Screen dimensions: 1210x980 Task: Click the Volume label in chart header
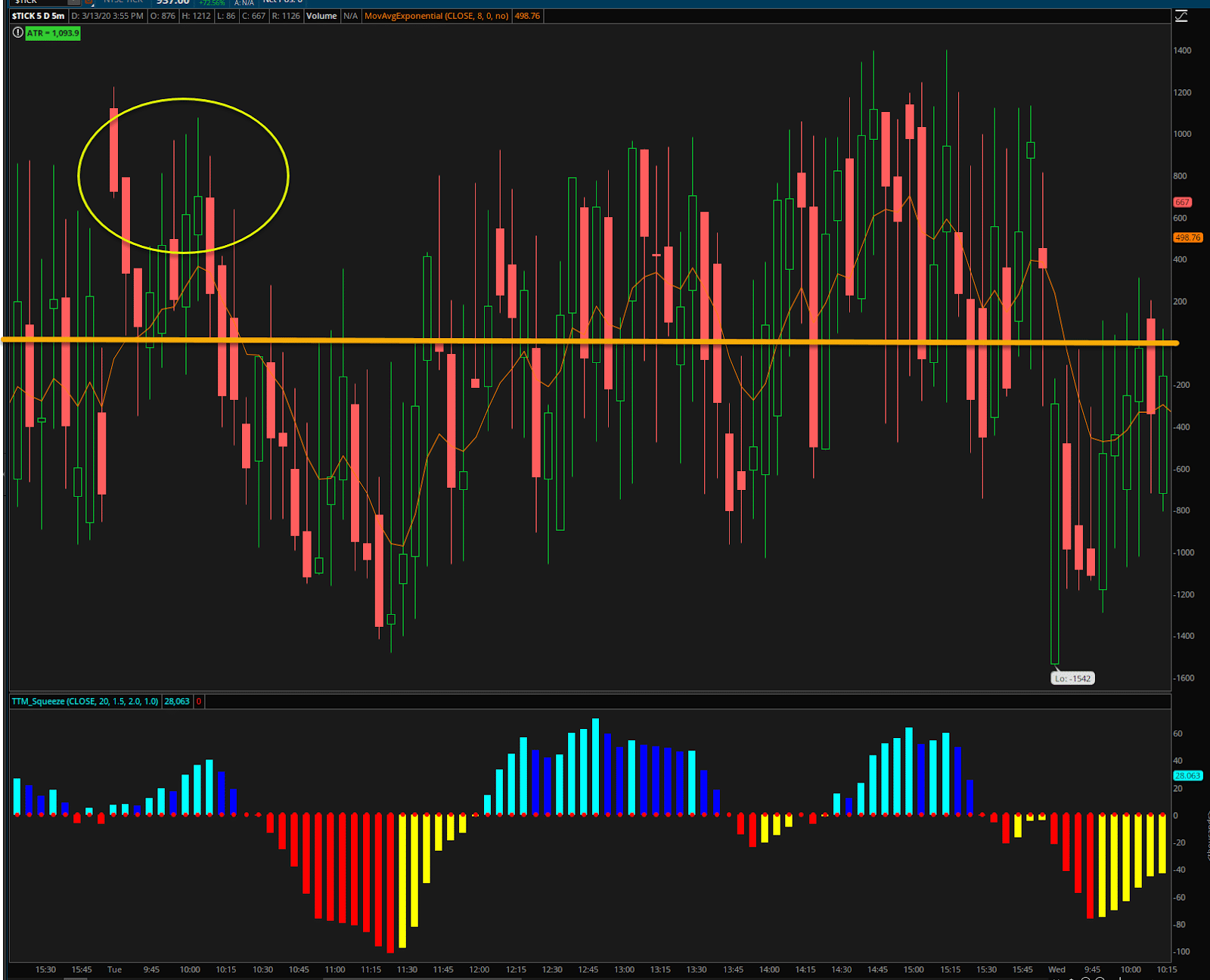coord(321,16)
